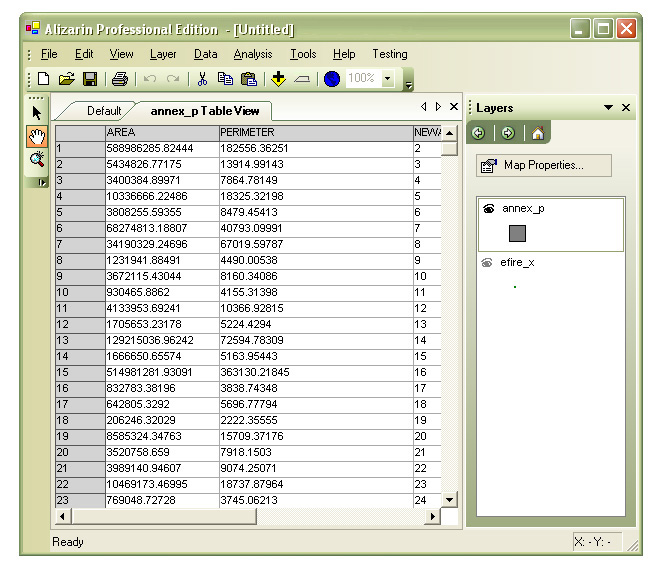Image resolution: width=662 pixels, height=574 pixels.
Task: Select the hand pan tool
Action: pyautogui.click(x=37, y=136)
